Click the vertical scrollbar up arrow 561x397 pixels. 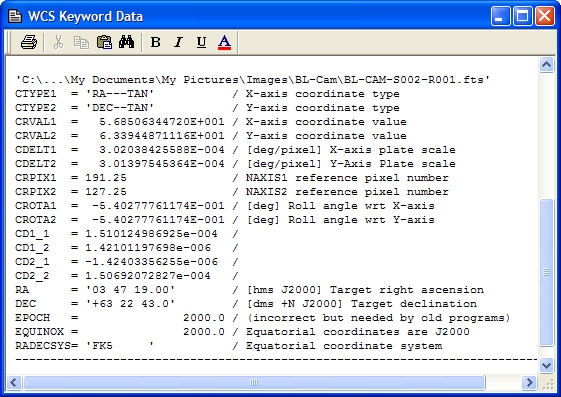point(546,64)
